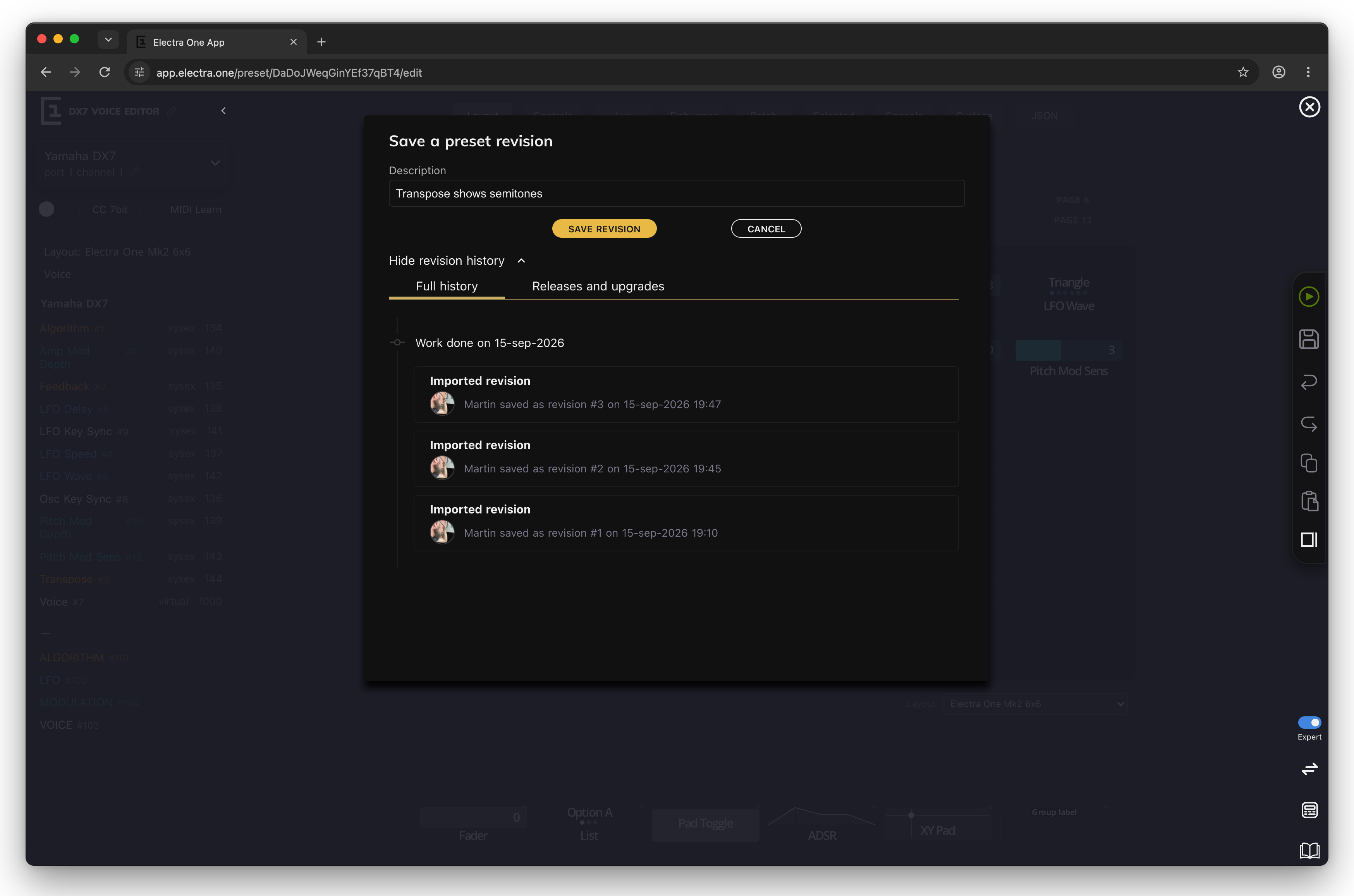Click the paste clipboard icon
The image size is (1354, 896).
point(1309,501)
